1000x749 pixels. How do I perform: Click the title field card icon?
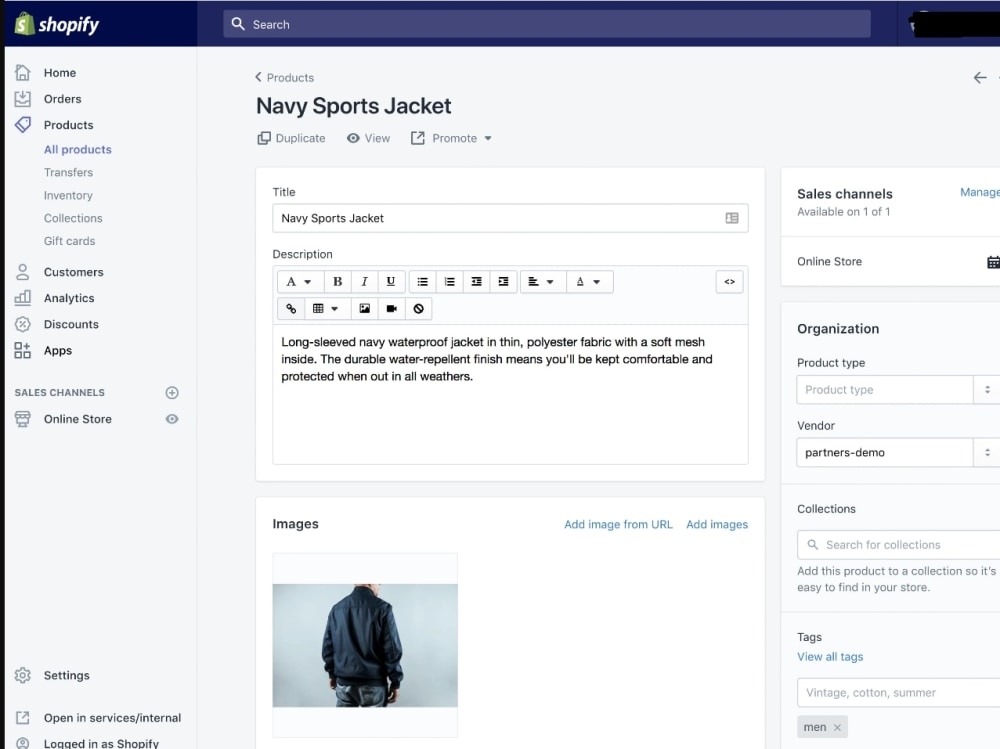click(732, 218)
